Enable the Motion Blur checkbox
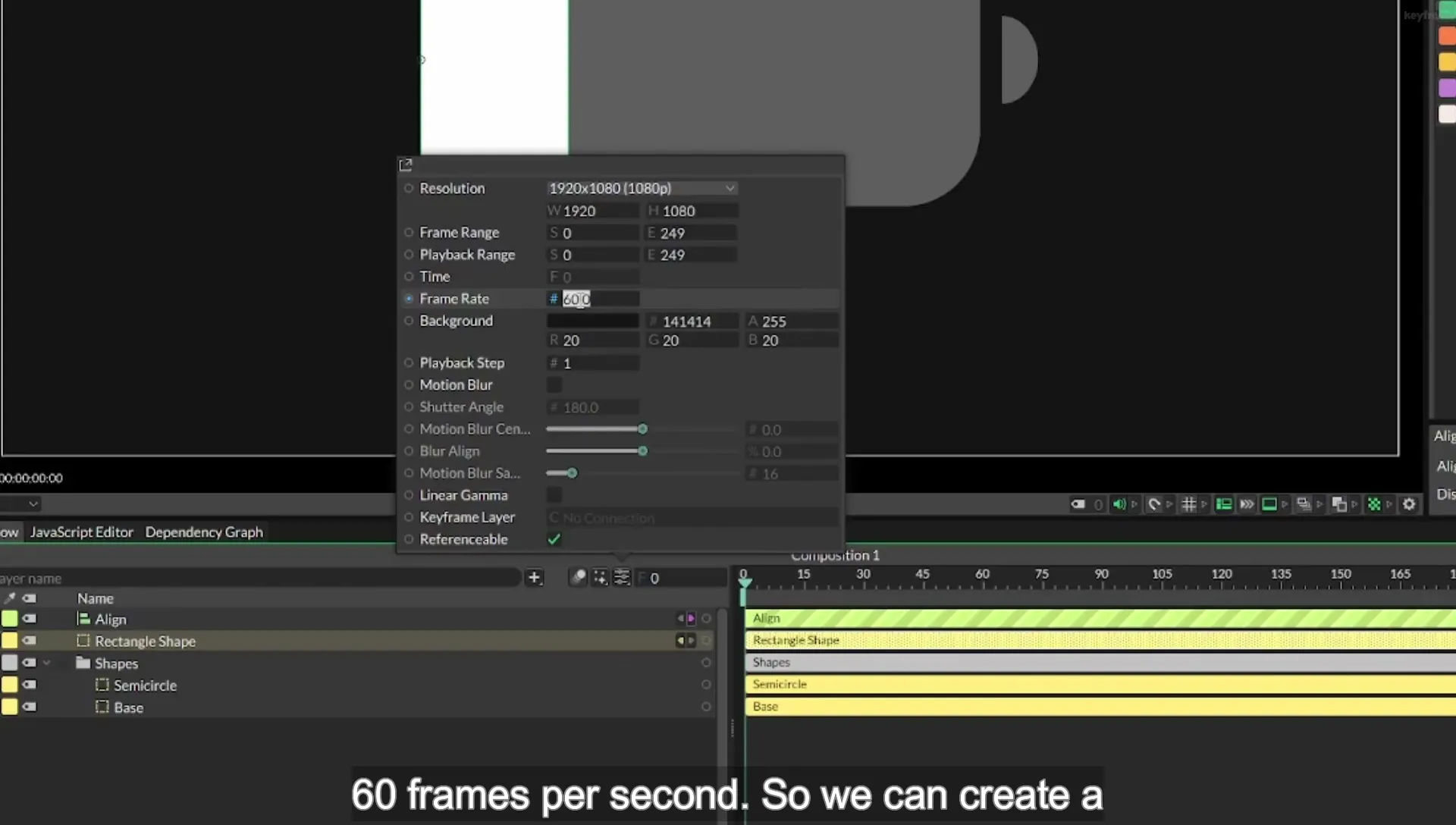This screenshot has width=1456, height=825. [554, 385]
